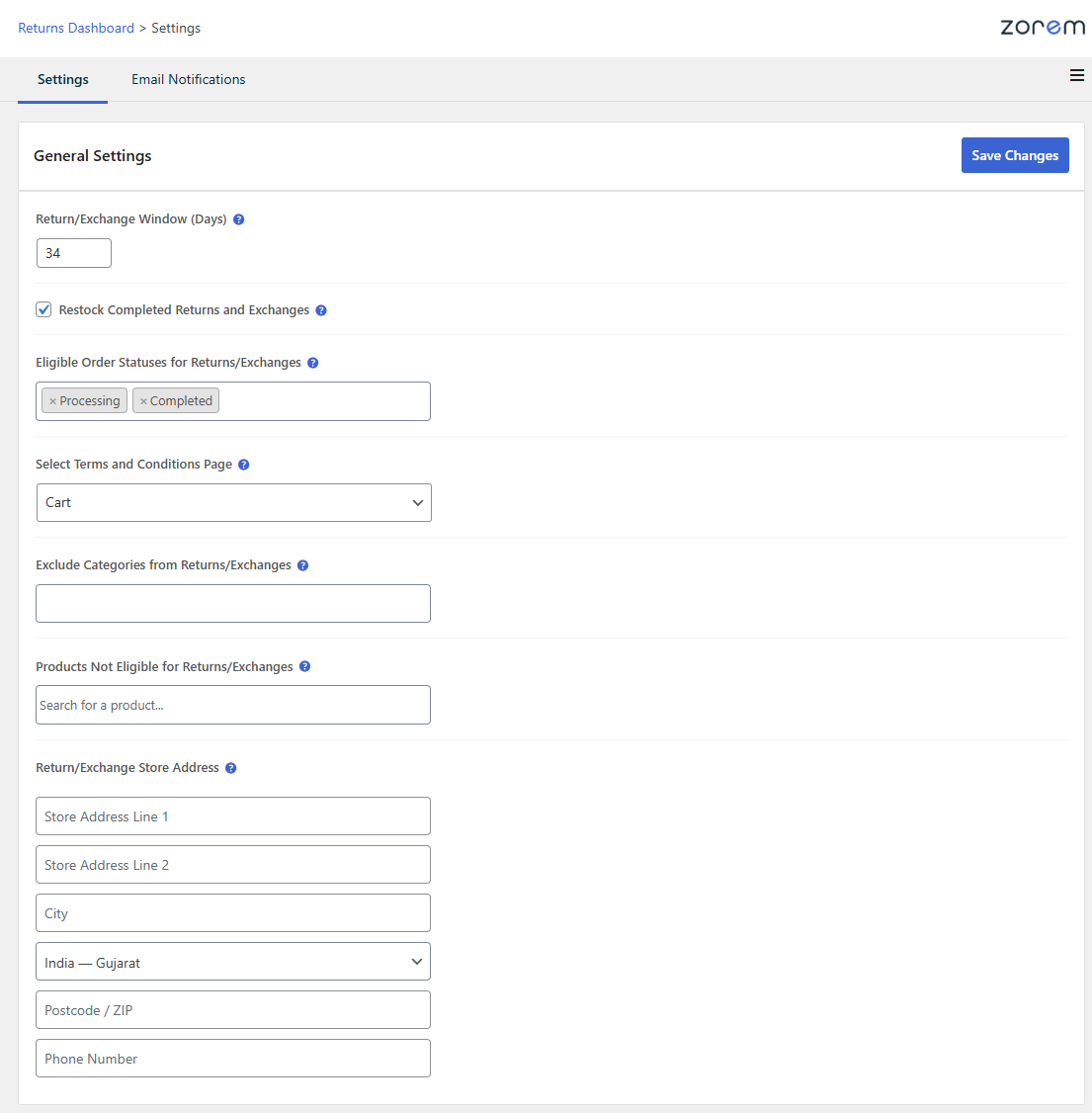Open Exclude Categories selection field

click(x=233, y=603)
